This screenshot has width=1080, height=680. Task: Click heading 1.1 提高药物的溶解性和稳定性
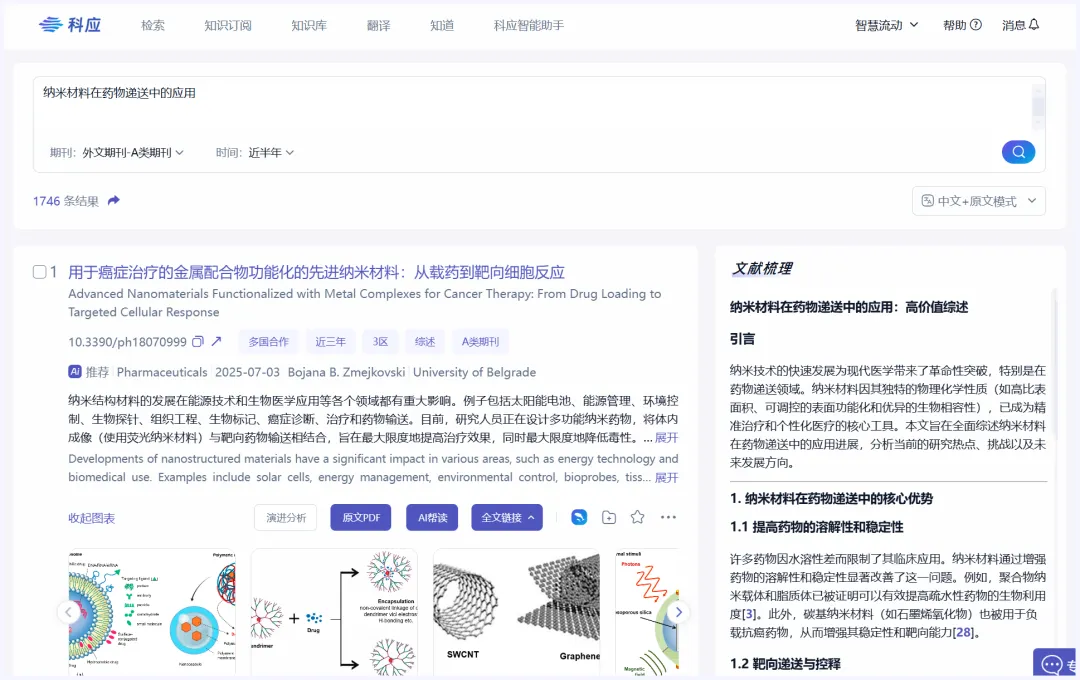[x=817, y=527]
